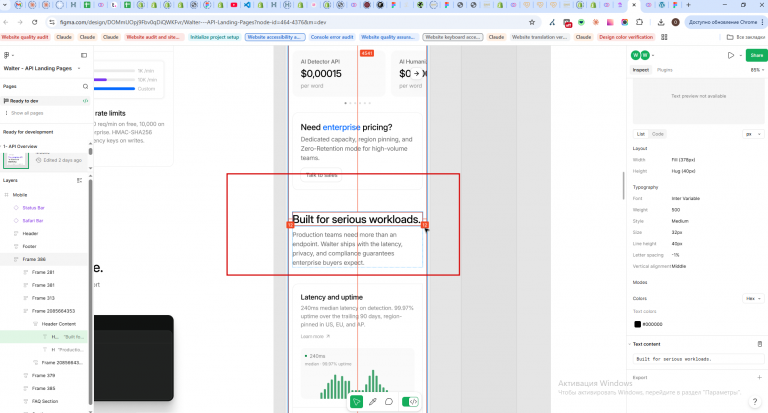Click the text content field Built for serious workloads
Viewport: 768px width, 413px height.
pyautogui.click(x=698, y=359)
